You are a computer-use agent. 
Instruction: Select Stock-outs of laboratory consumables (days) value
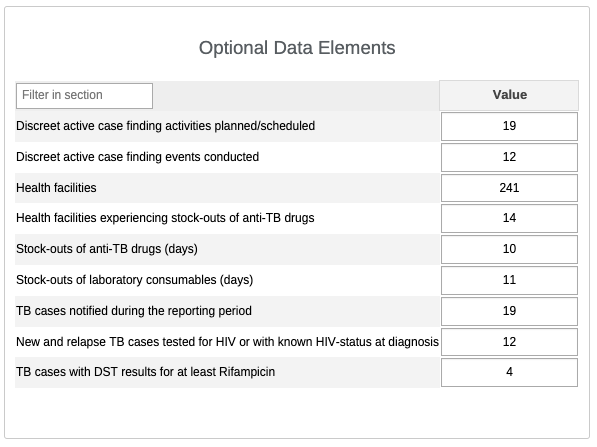point(509,281)
